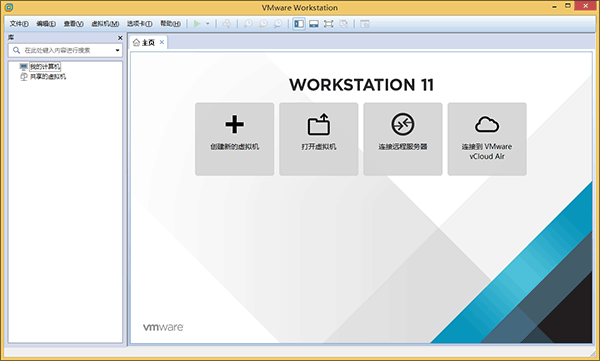Image resolution: width=600 pixels, height=361 pixels.
Task: Click the 打开虚拟机 tile
Action: [319, 139]
